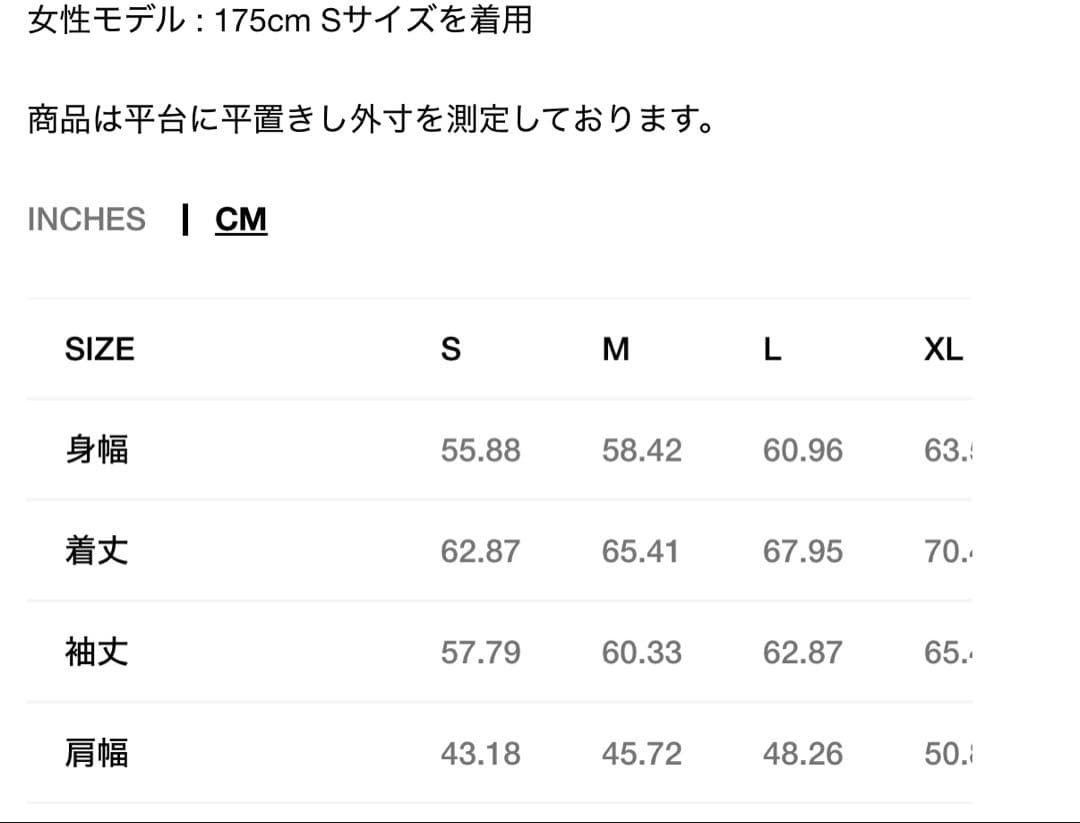This screenshot has width=1080, height=823.
Task: Click the S size column header
Action: [x=451, y=349]
